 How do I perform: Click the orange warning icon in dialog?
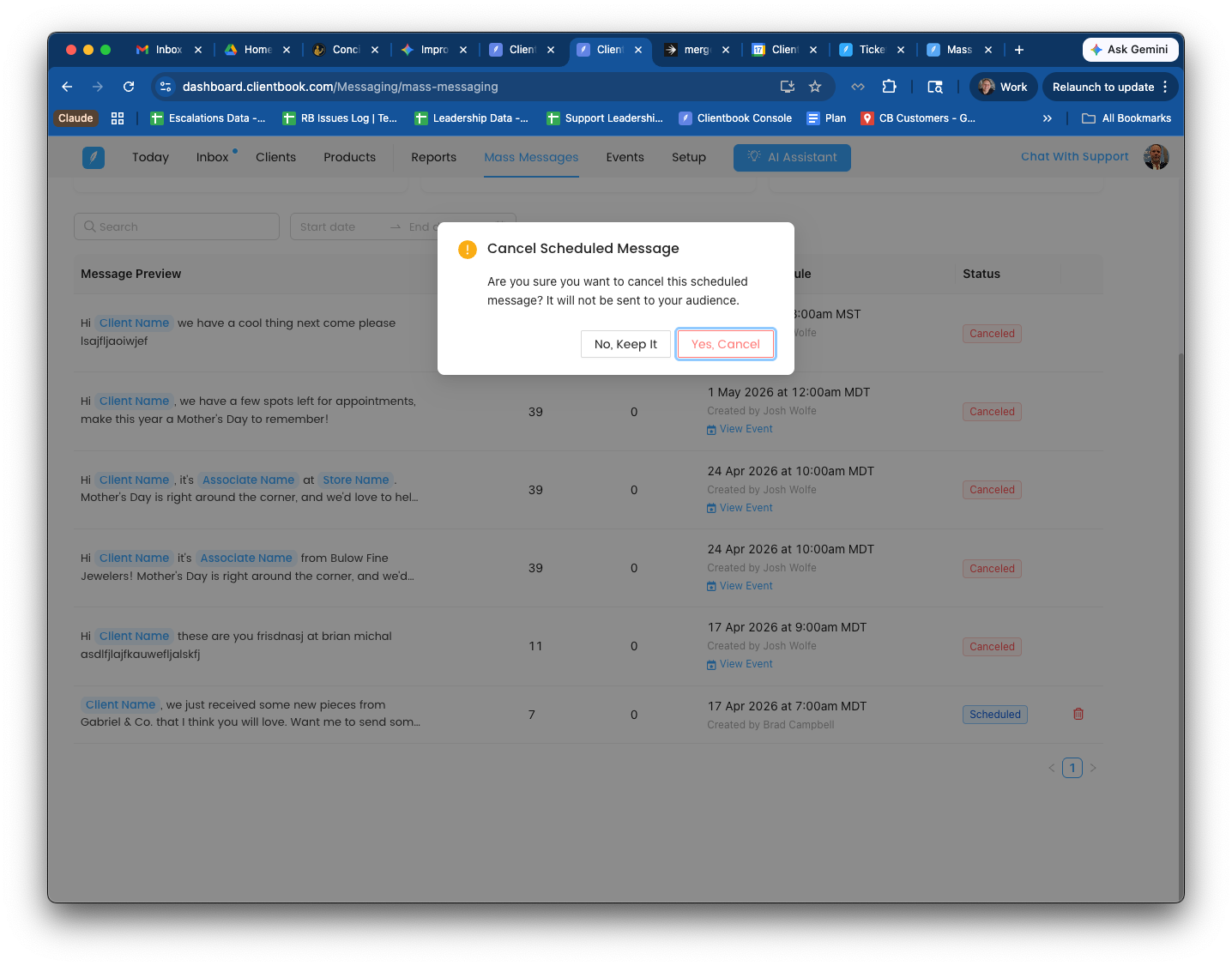468,250
